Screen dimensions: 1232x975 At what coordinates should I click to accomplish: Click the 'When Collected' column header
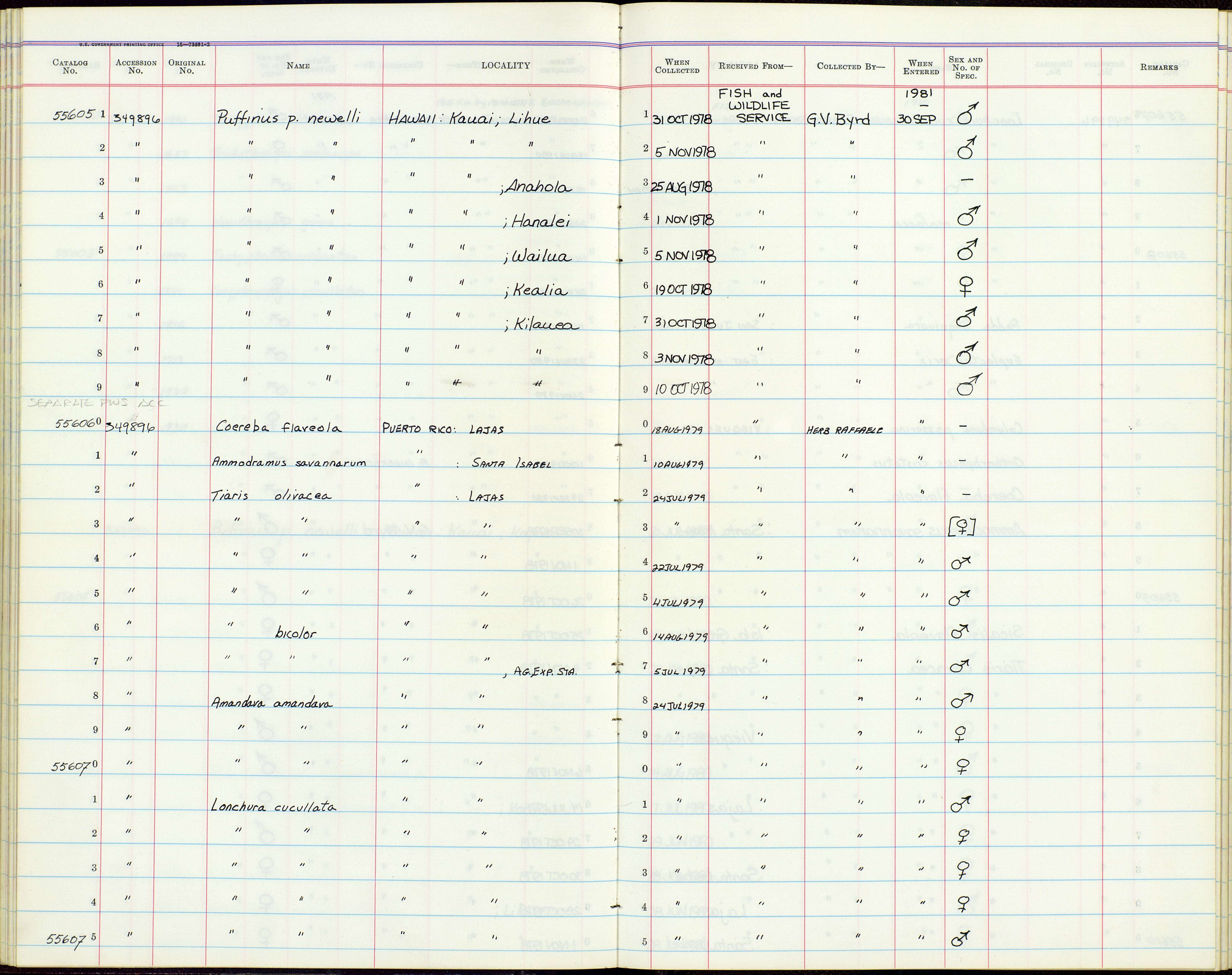(677, 66)
